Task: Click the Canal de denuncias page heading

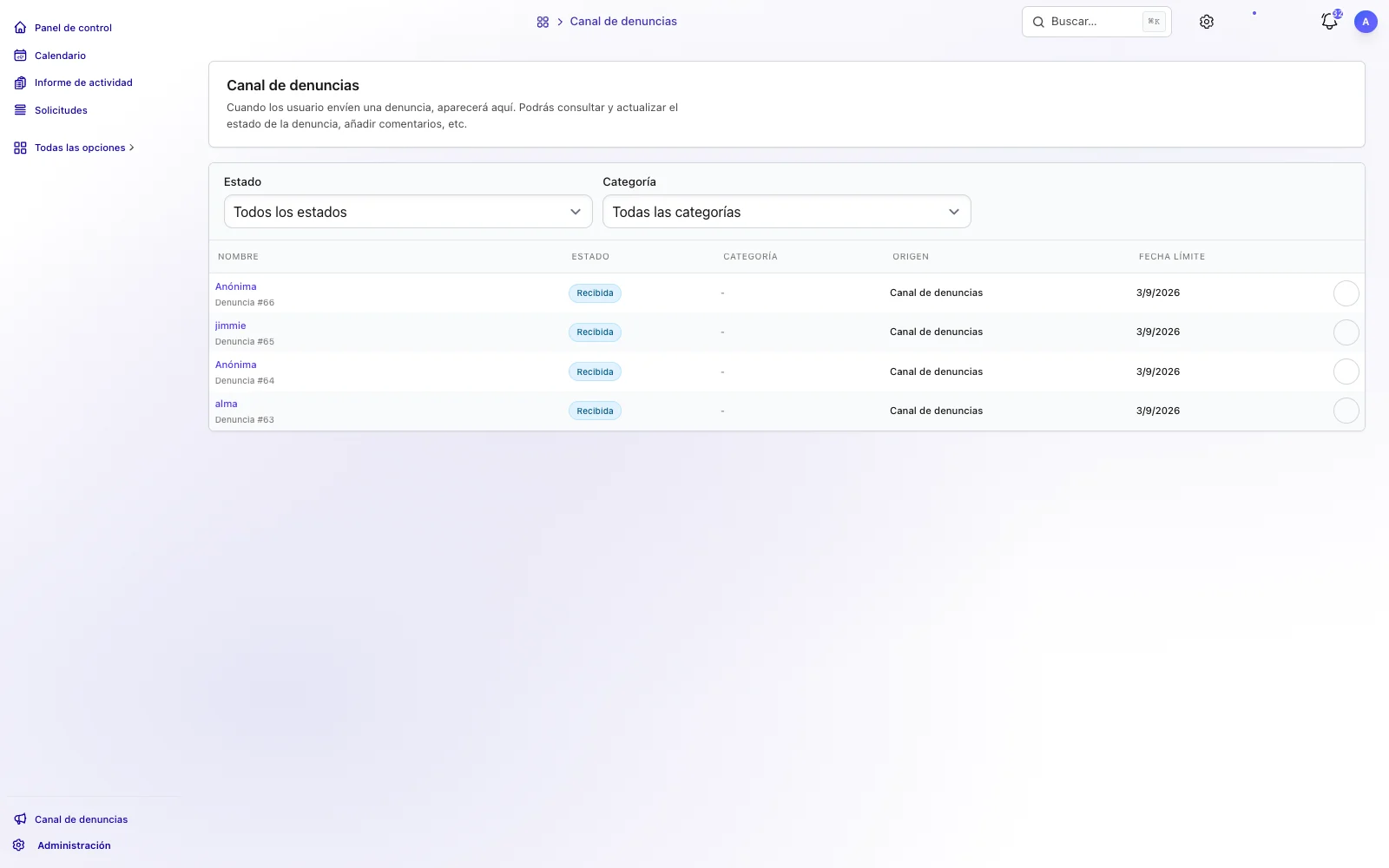Action: pyautogui.click(x=293, y=85)
